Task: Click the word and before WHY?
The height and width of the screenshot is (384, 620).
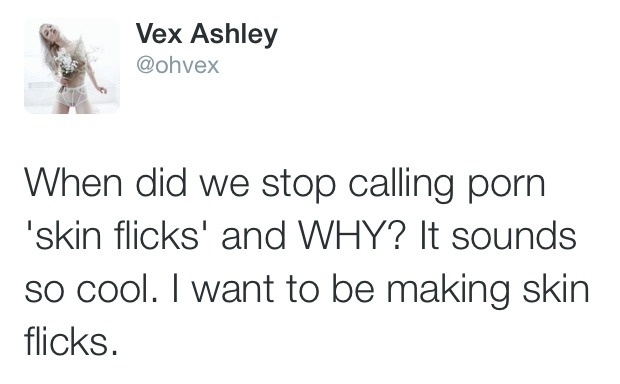Action: pyautogui.click(x=253, y=236)
